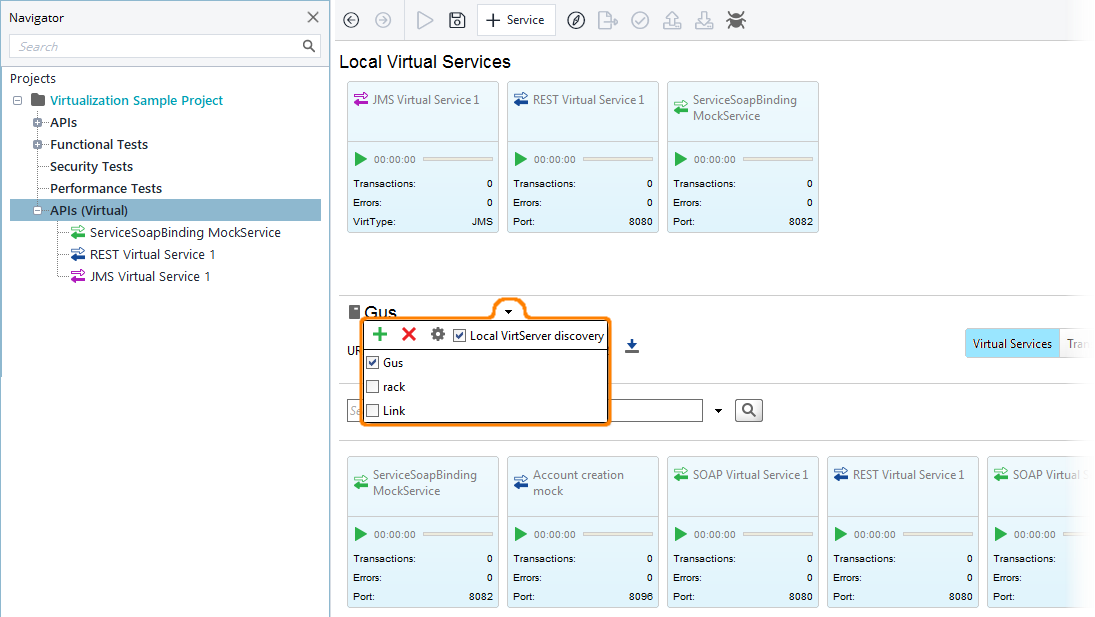This screenshot has height=617, width=1095.
Task: Enable the rack server checkbox
Action: 371,386
